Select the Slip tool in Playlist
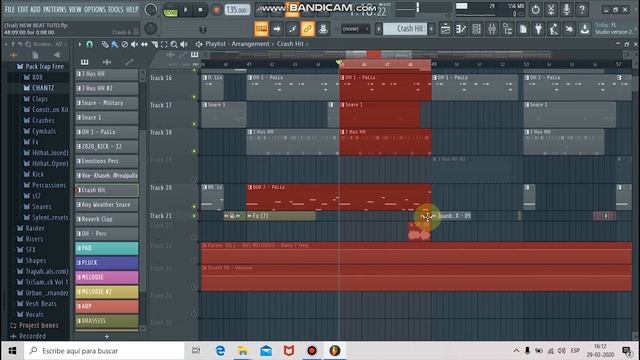The width and height of the screenshot is (640, 360). (x=144, y=44)
